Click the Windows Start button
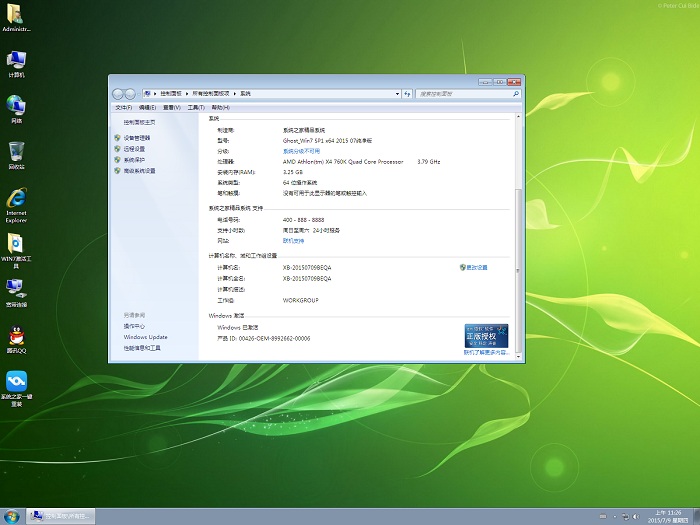700x525 pixels. (x=12, y=516)
